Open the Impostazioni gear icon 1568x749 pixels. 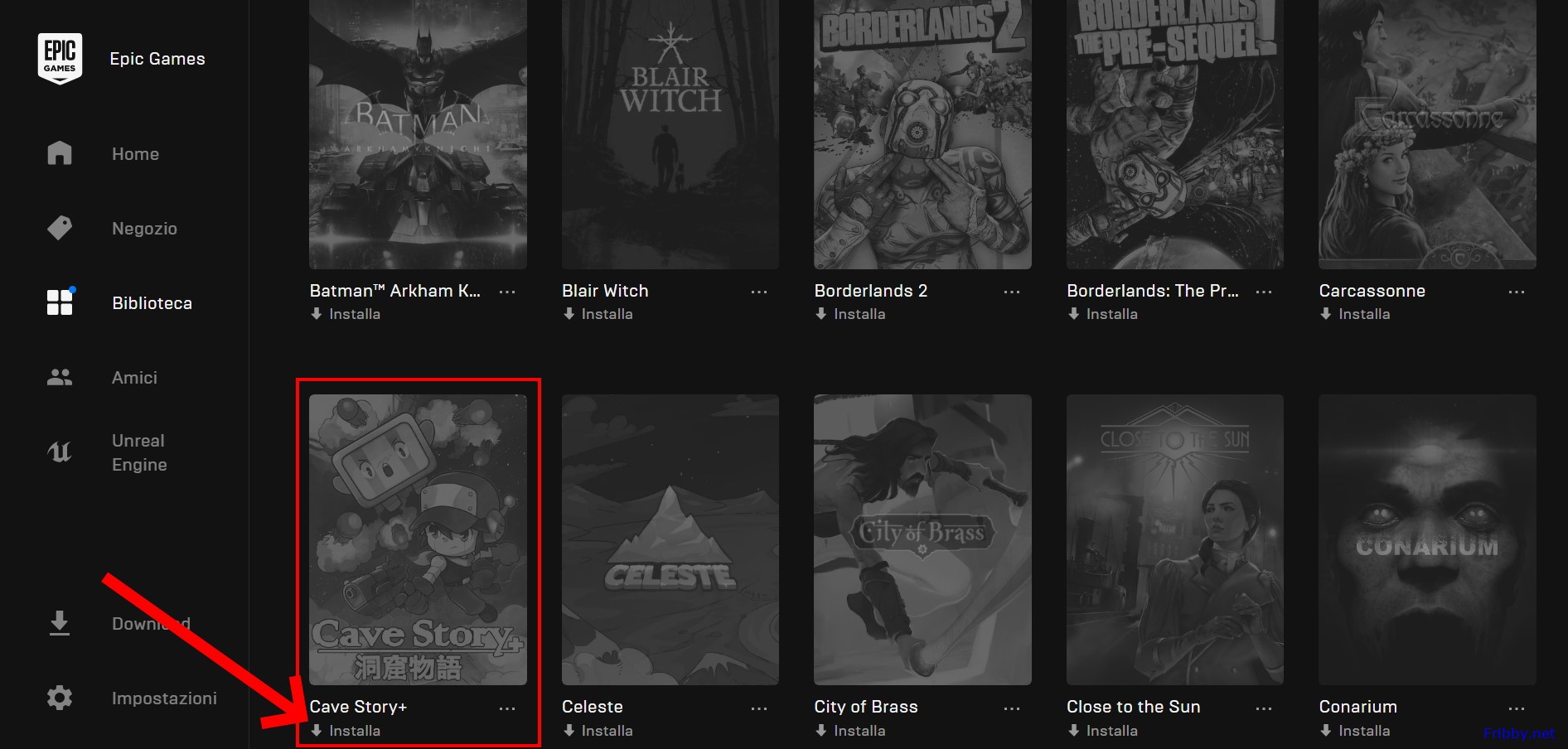60,698
